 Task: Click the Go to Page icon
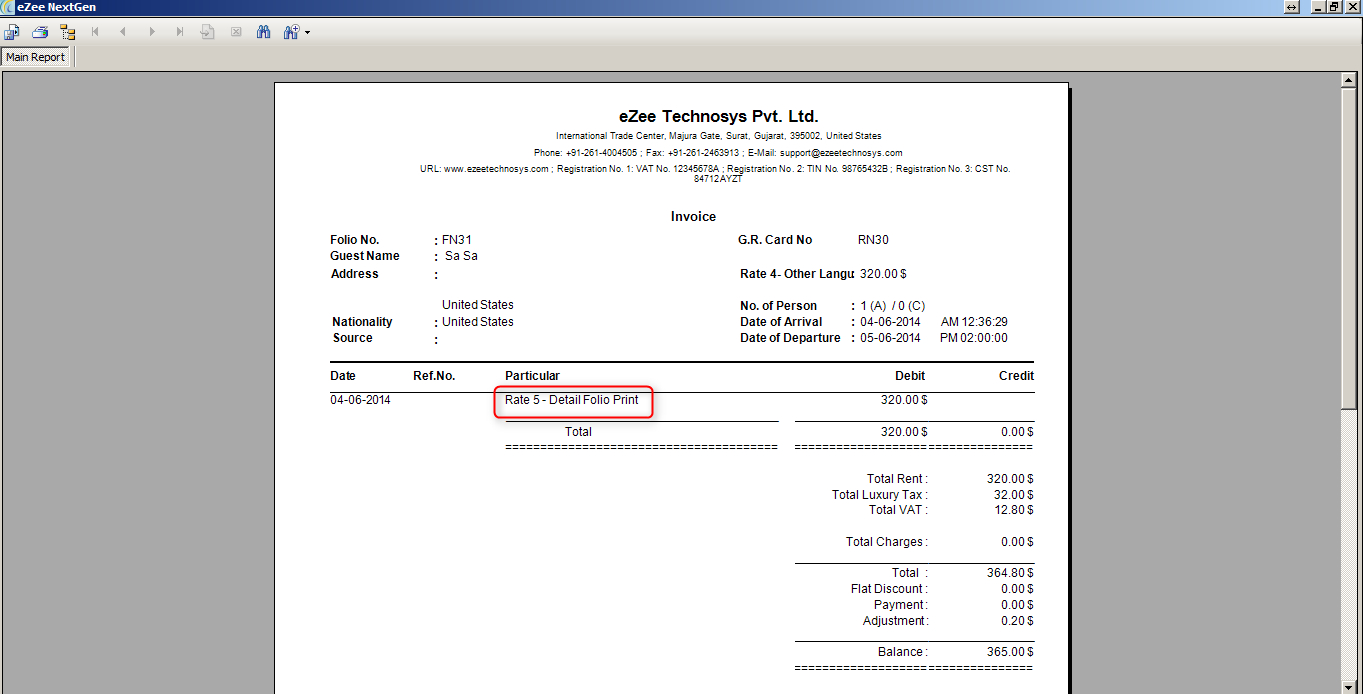tap(208, 32)
